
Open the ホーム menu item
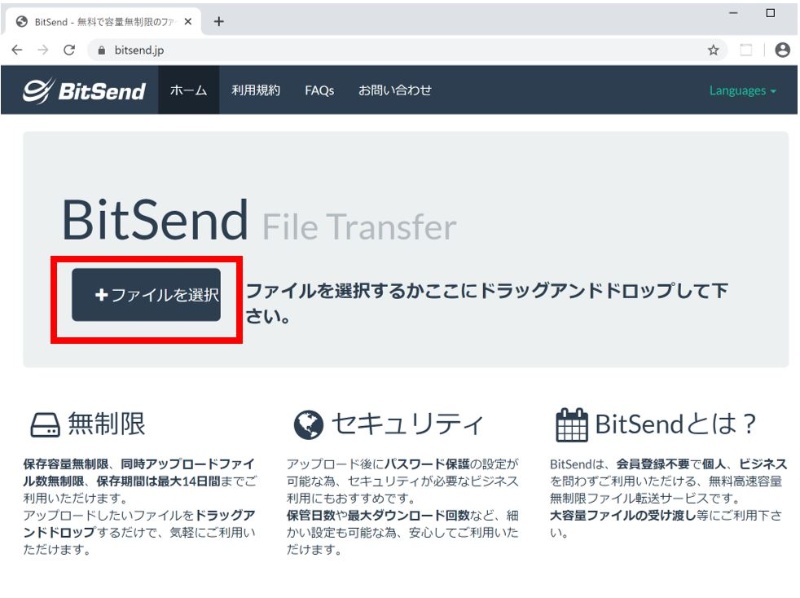tap(188, 90)
